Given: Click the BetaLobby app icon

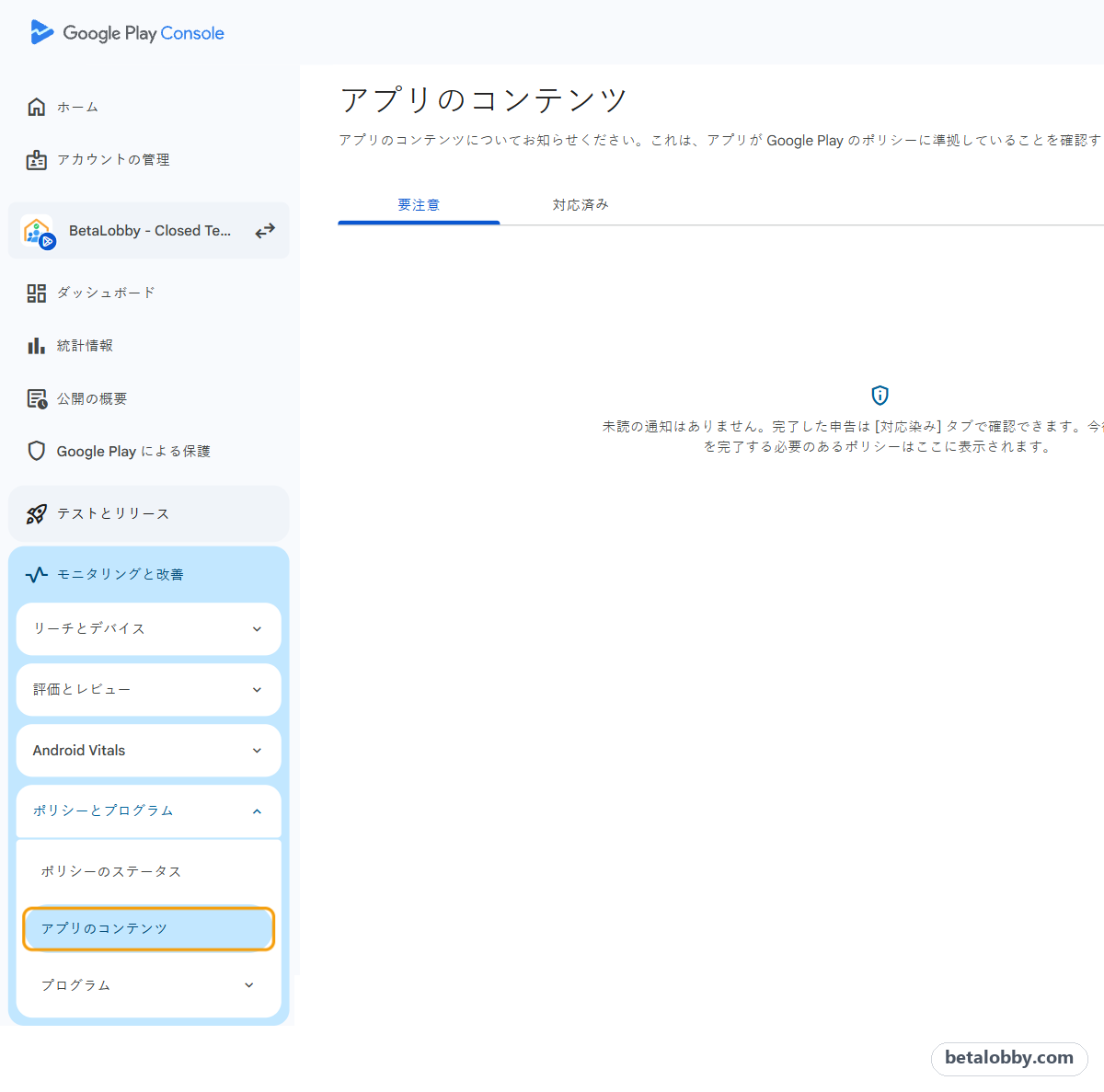Looking at the screenshot, I should 39,231.
